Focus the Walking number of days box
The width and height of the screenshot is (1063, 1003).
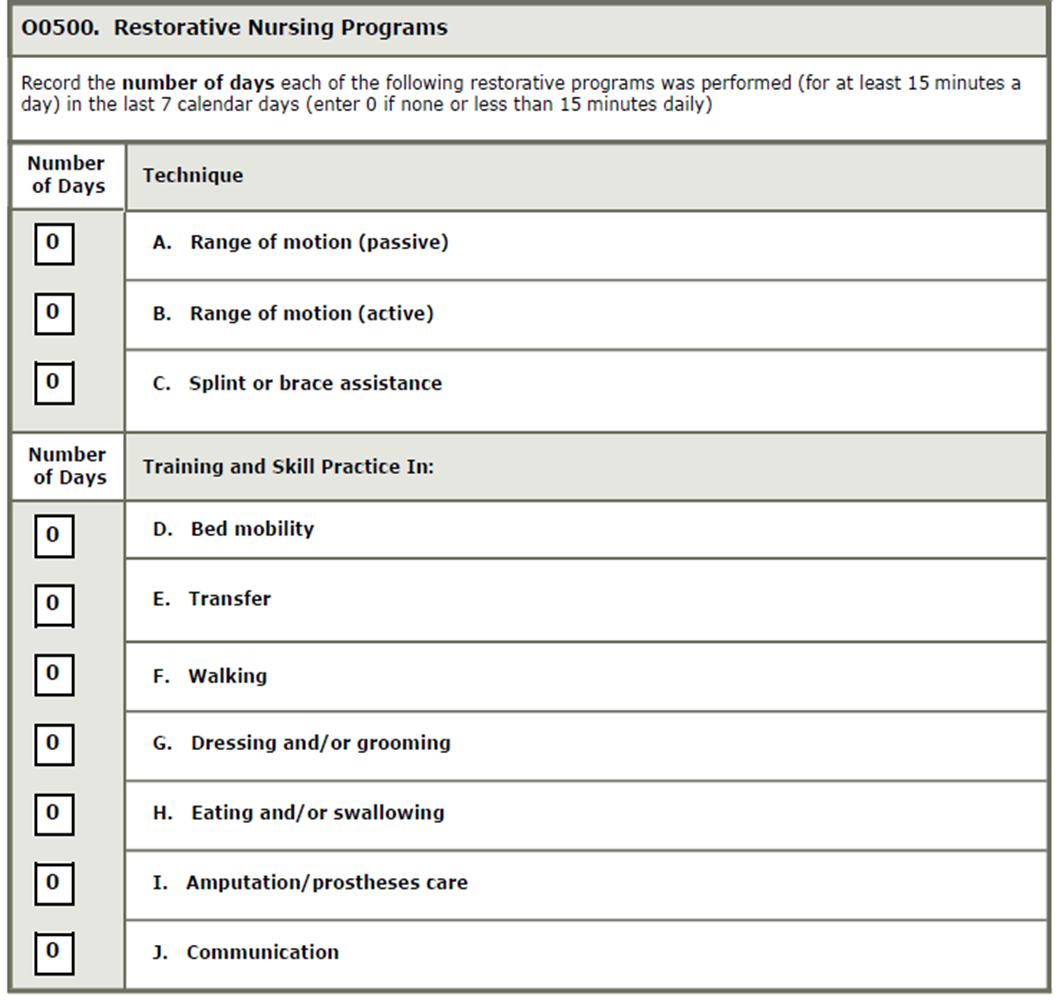53,674
